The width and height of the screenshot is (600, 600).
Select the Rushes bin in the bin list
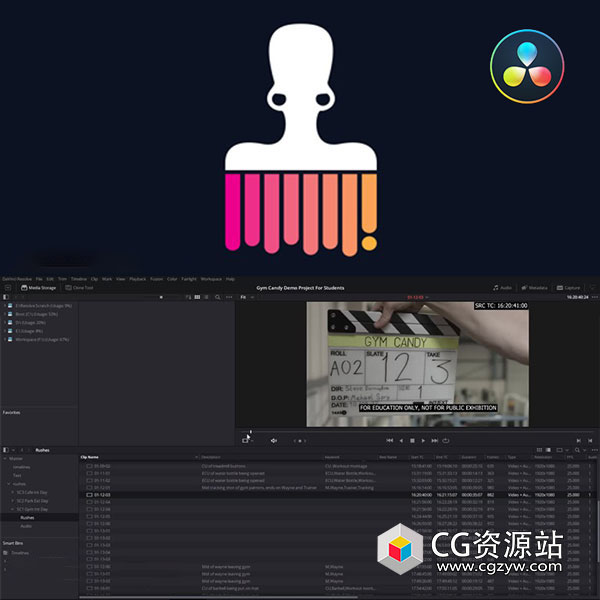tap(27, 517)
